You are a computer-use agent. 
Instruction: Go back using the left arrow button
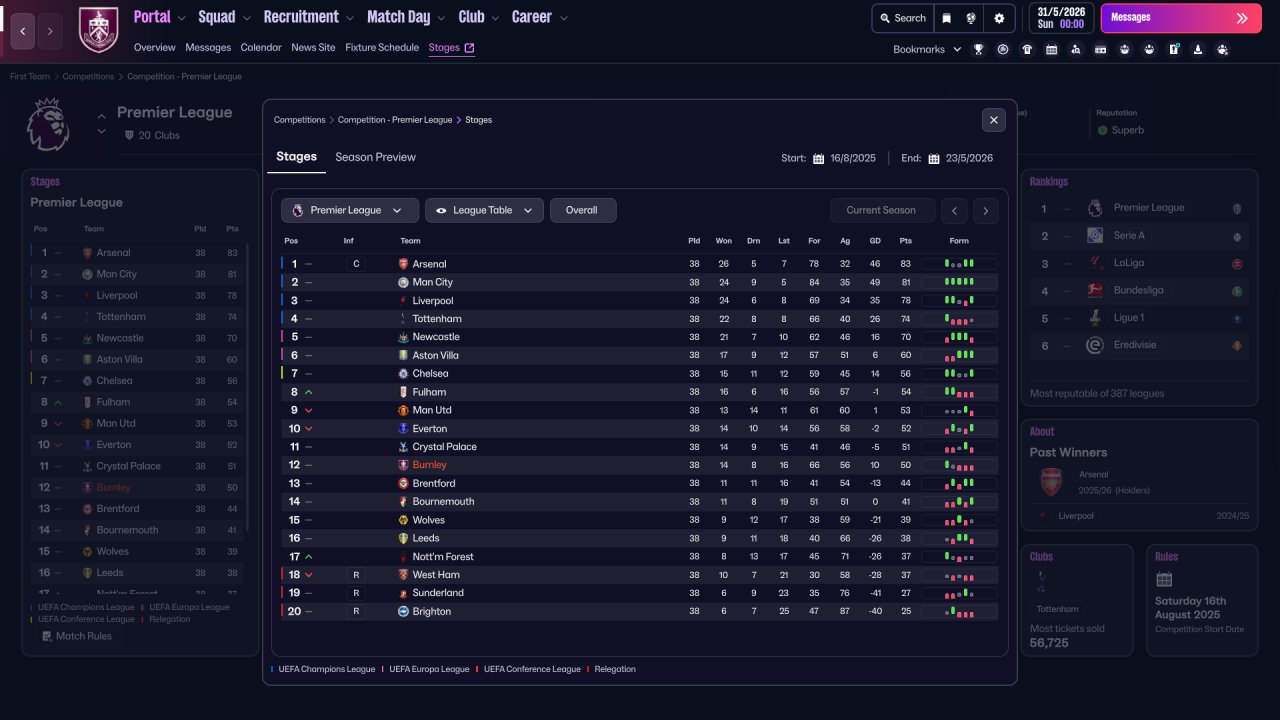click(23, 31)
